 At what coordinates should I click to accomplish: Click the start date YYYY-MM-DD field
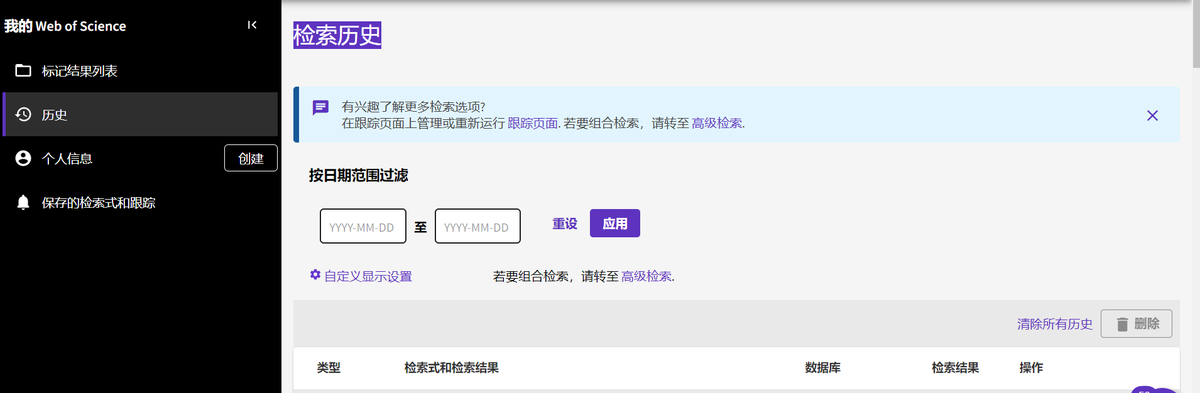(363, 226)
